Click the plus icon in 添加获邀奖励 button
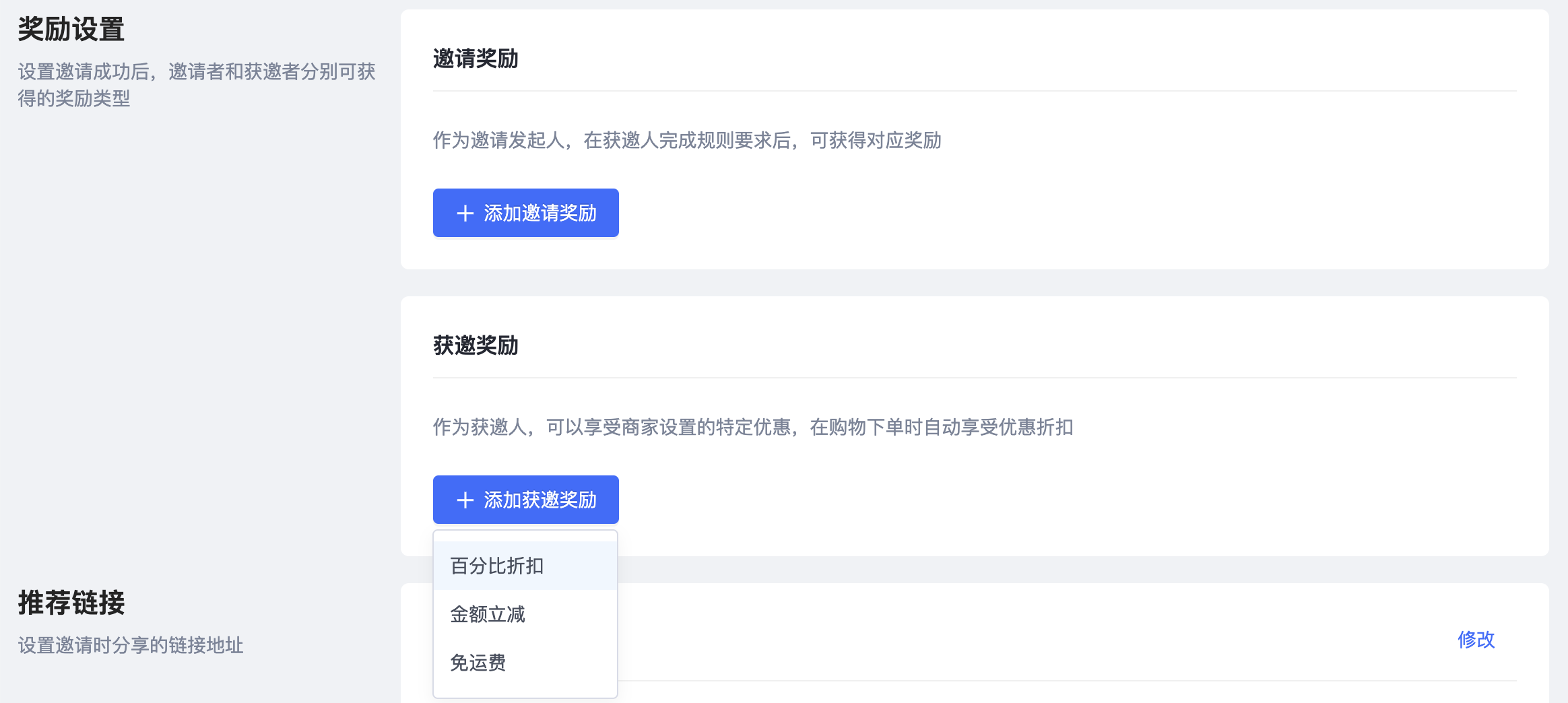The height and width of the screenshot is (703, 1568). coord(465,500)
